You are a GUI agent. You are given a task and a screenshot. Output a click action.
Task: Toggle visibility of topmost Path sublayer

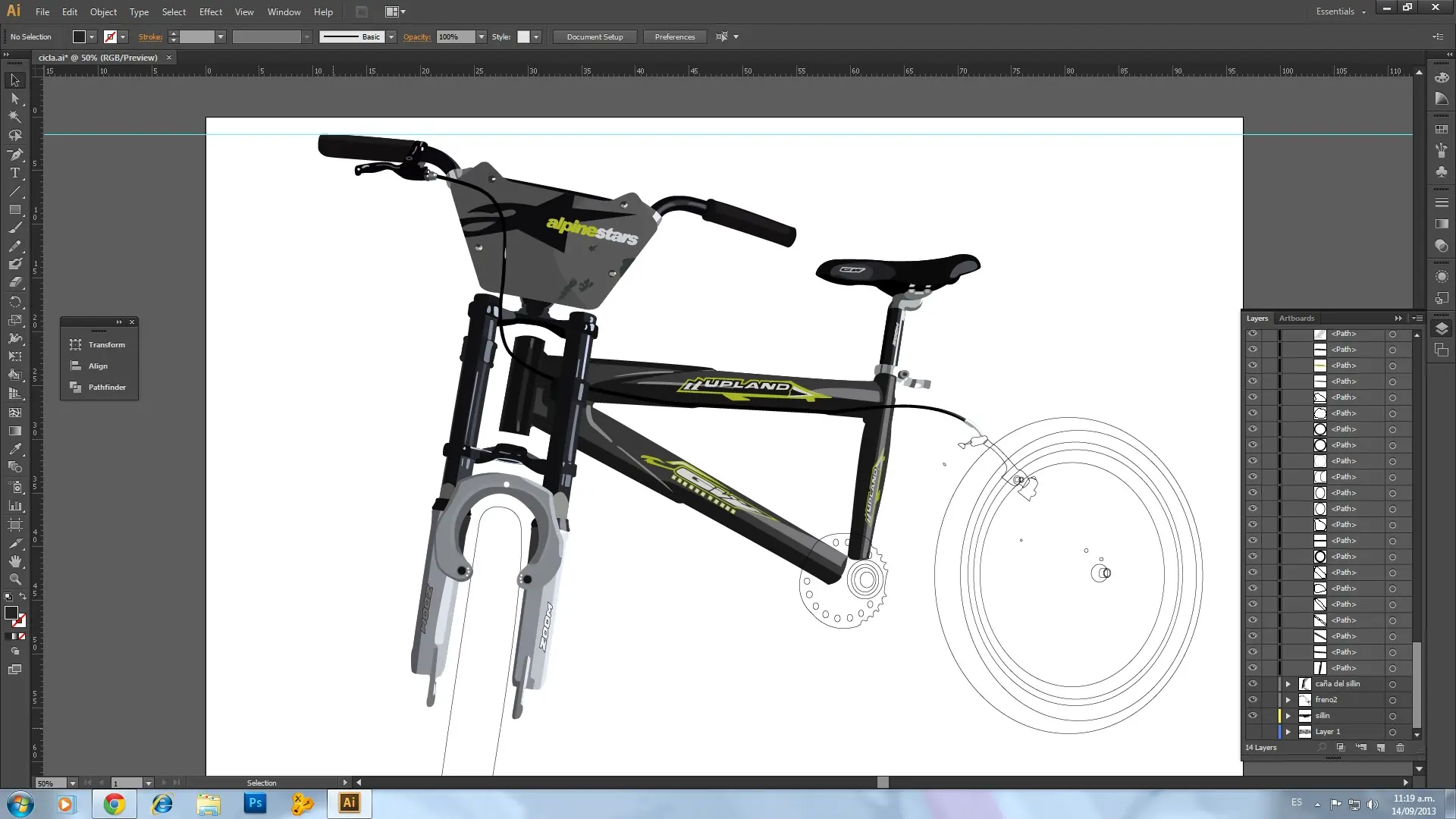point(1253,334)
